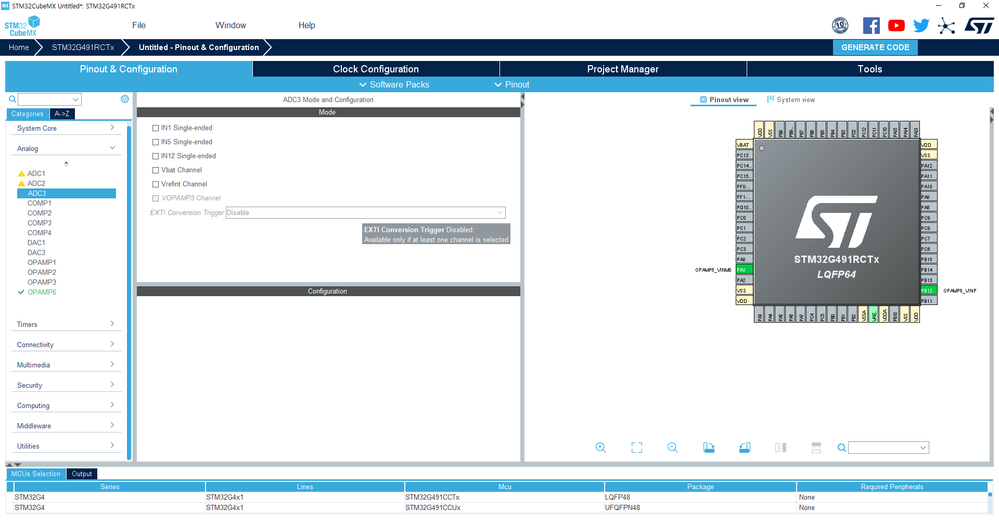The image size is (999, 520).
Task: Click the peripheral search magnifier icon
Action: [x=12, y=99]
